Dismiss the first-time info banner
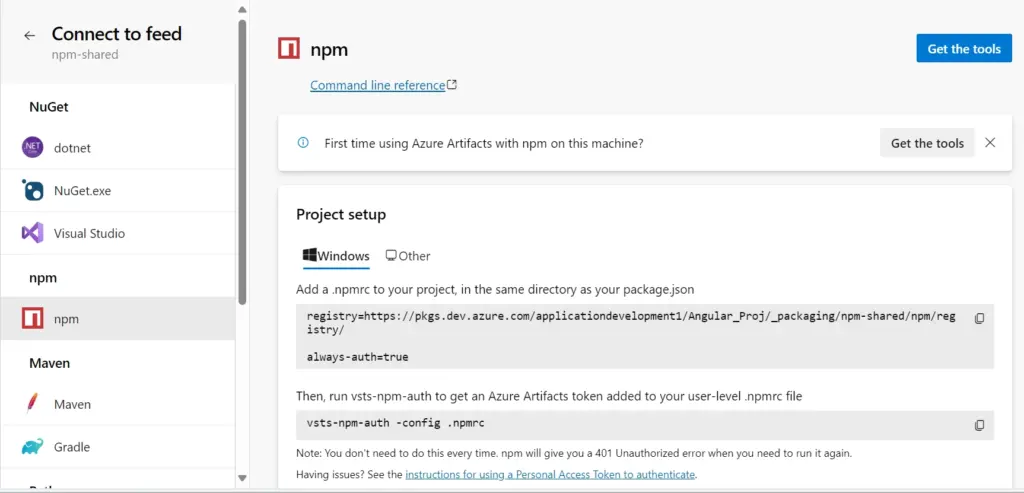This screenshot has width=1024, height=493. point(990,142)
